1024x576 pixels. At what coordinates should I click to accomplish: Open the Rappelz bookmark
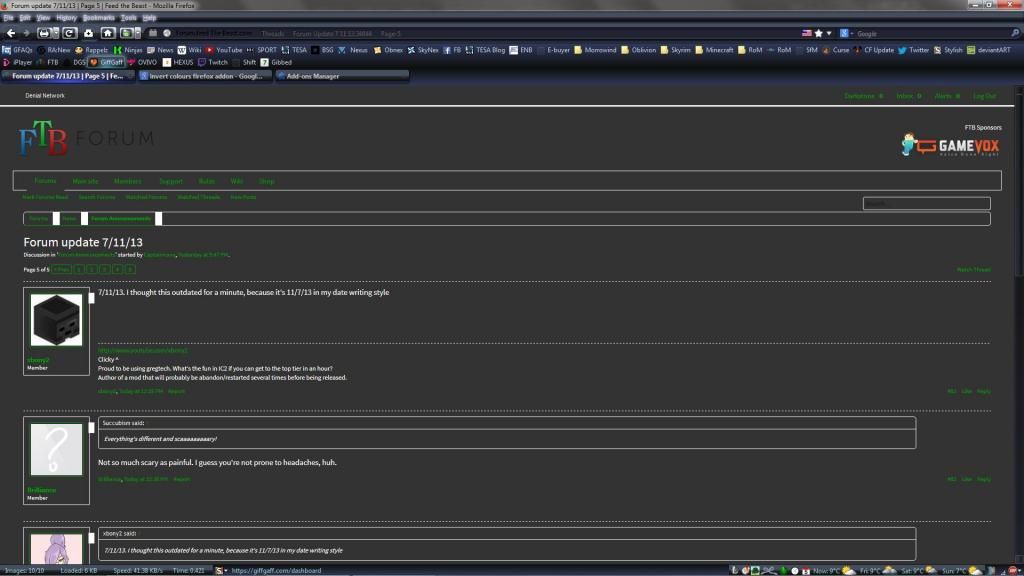(91, 50)
